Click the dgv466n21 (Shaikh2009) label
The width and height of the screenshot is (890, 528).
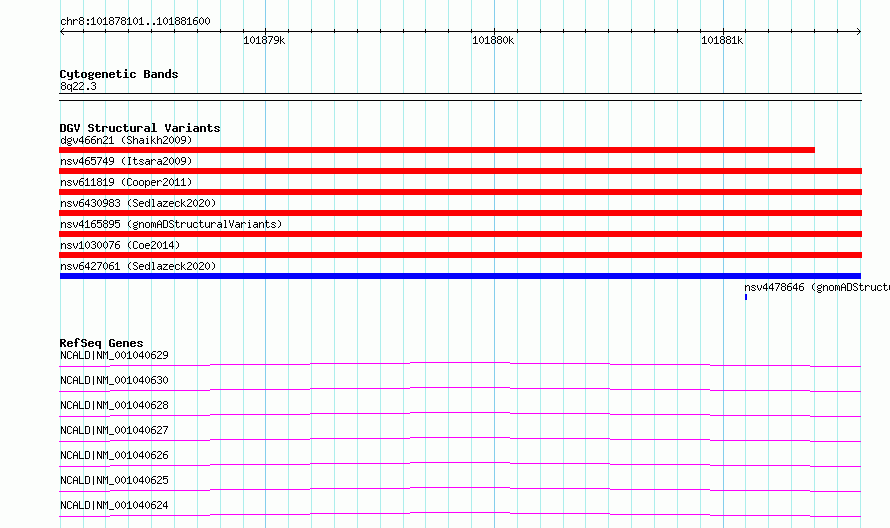[126, 140]
